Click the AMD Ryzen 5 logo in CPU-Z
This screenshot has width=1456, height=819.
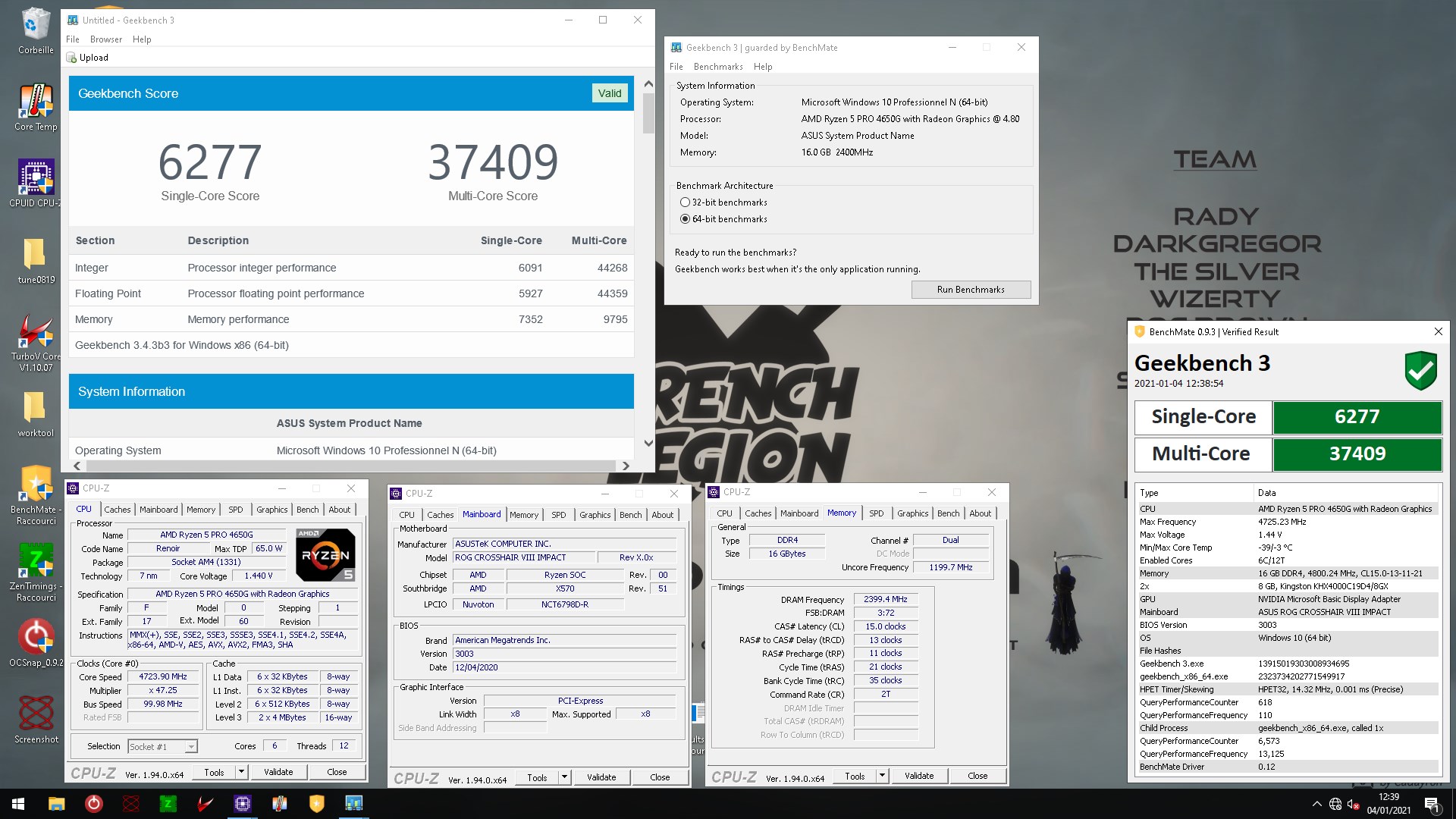tap(325, 555)
